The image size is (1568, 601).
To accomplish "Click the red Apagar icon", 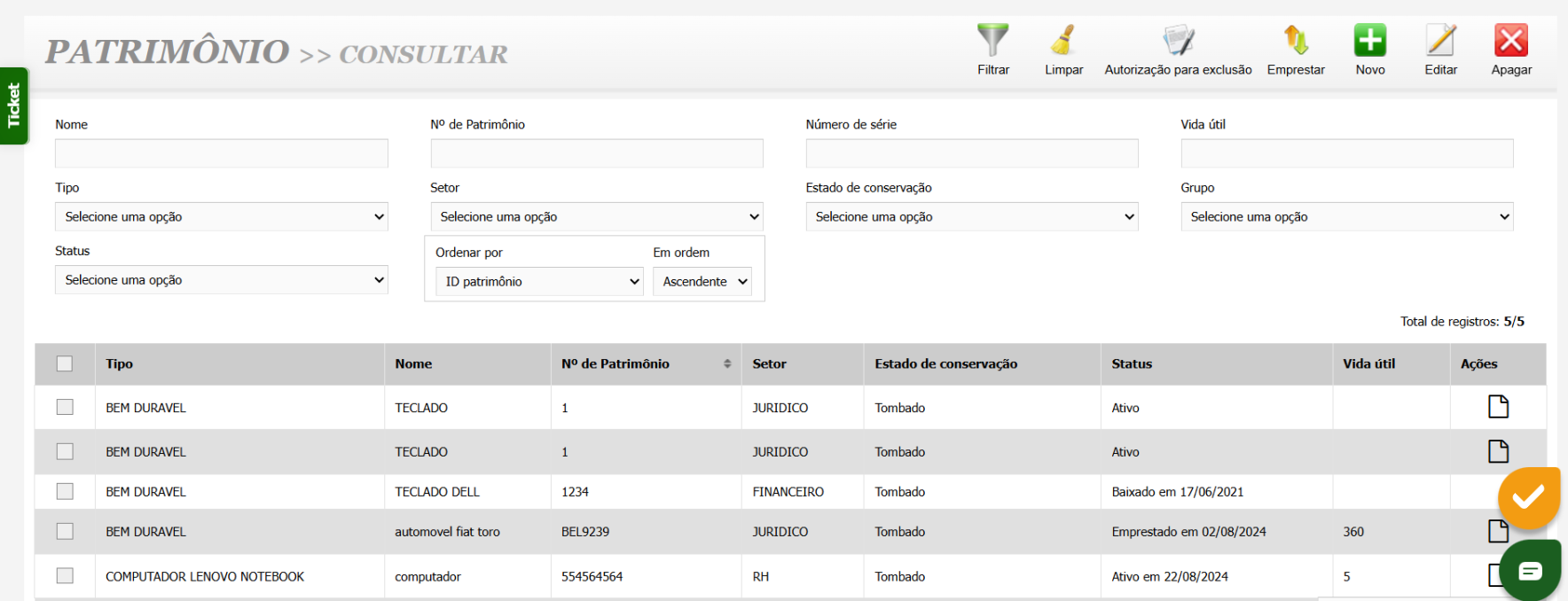I will coord(1510,41).
